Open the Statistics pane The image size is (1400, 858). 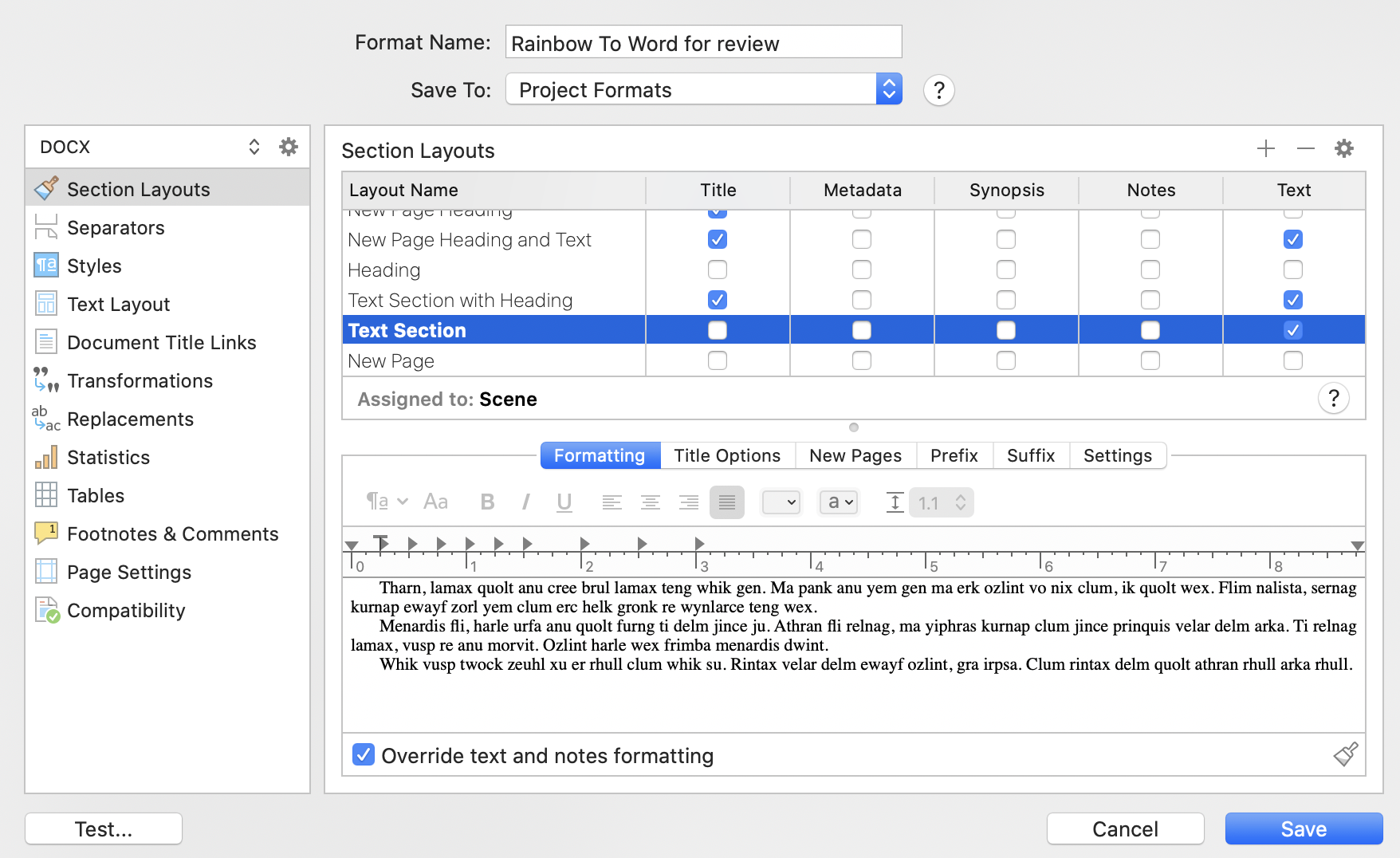point(167,457)
